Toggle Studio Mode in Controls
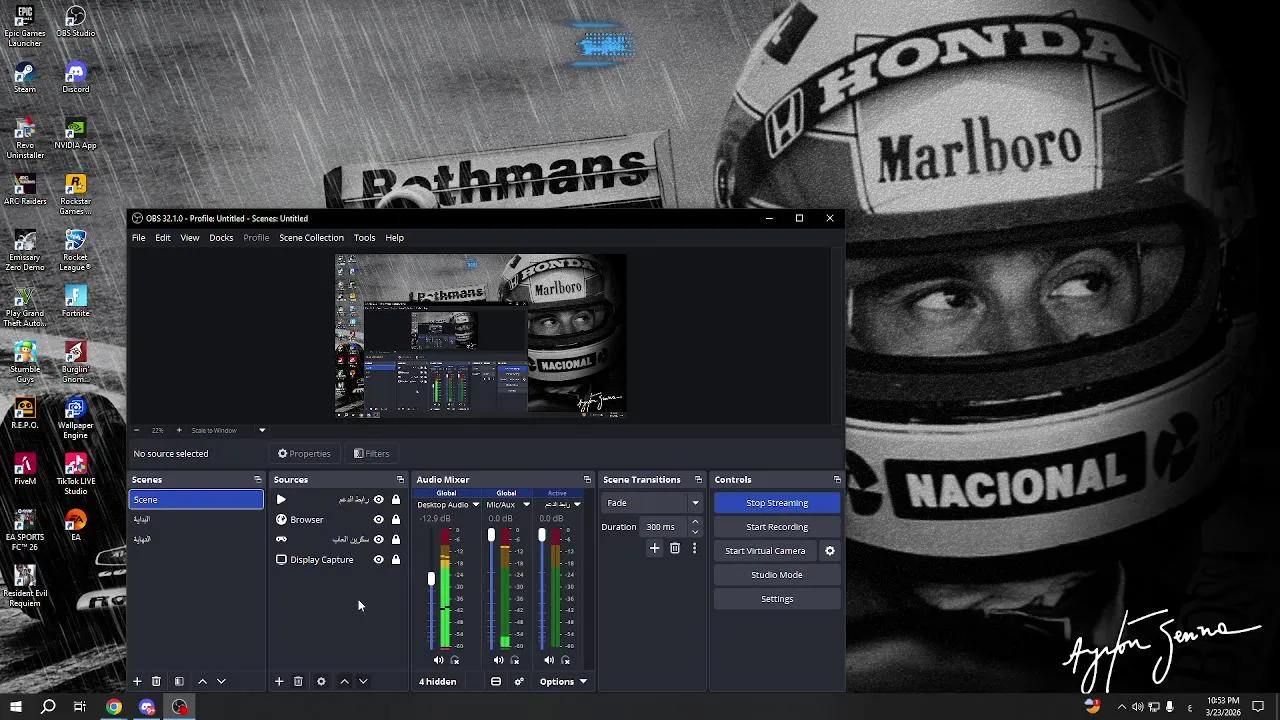 (x=777, y=575)
